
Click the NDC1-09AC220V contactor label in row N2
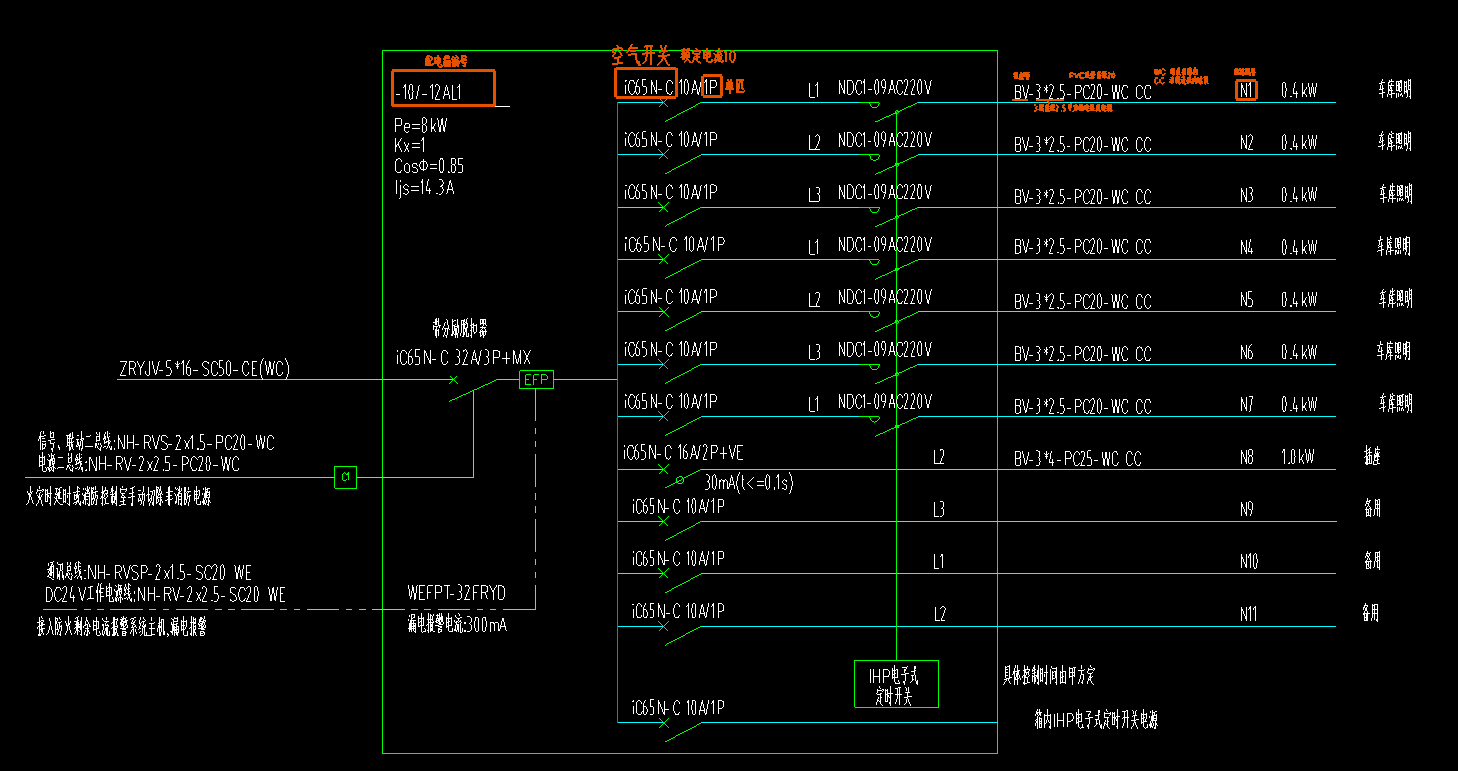pyautogui.click(x=885, y=140)
